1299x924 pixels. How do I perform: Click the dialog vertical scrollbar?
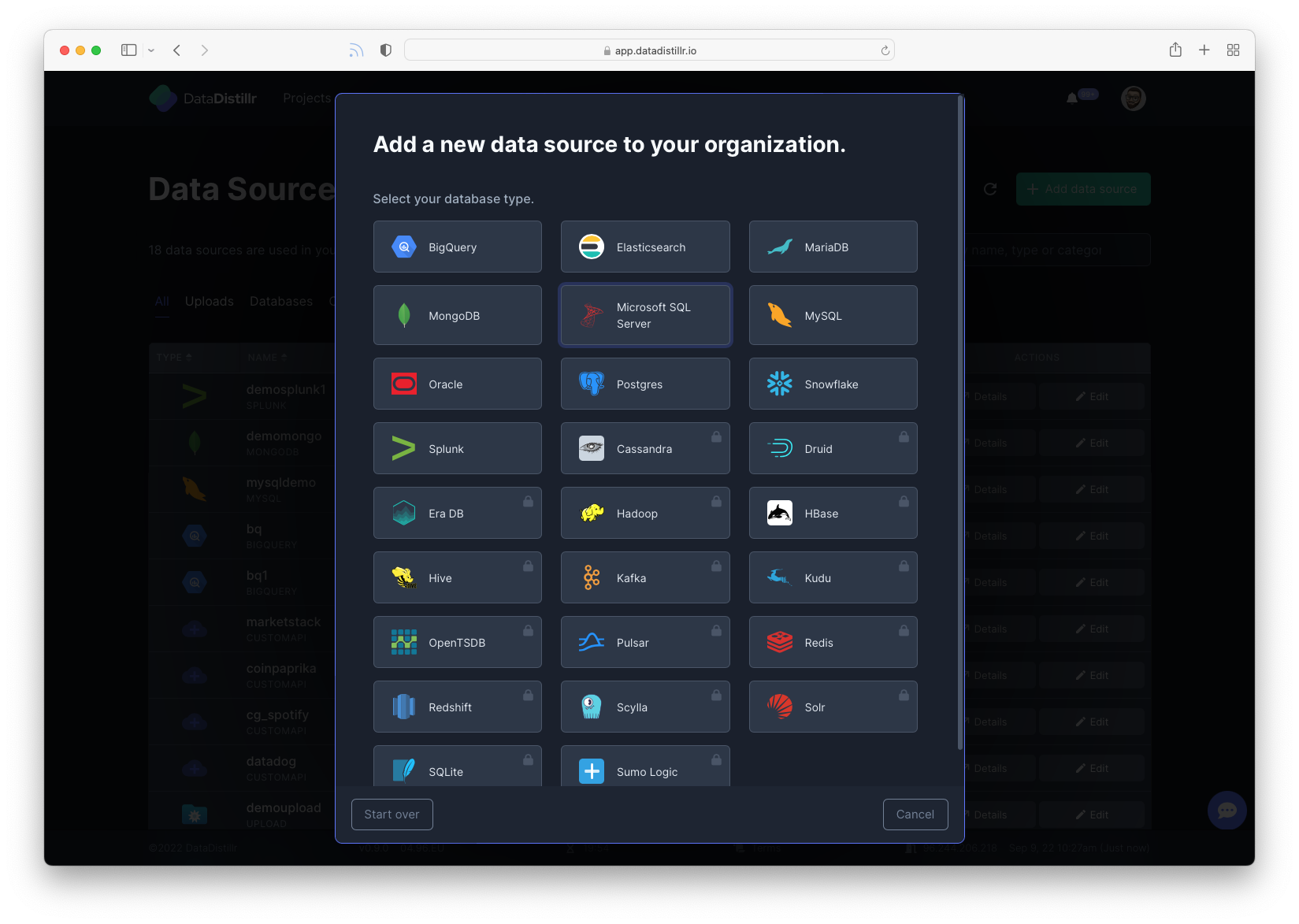click(x=960, y=423)
